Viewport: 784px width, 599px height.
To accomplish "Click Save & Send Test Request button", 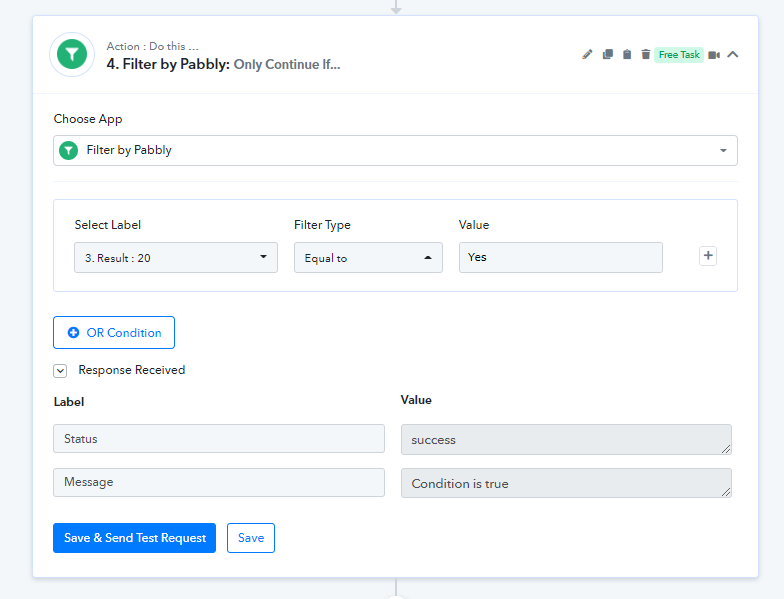I will [134, 538].
